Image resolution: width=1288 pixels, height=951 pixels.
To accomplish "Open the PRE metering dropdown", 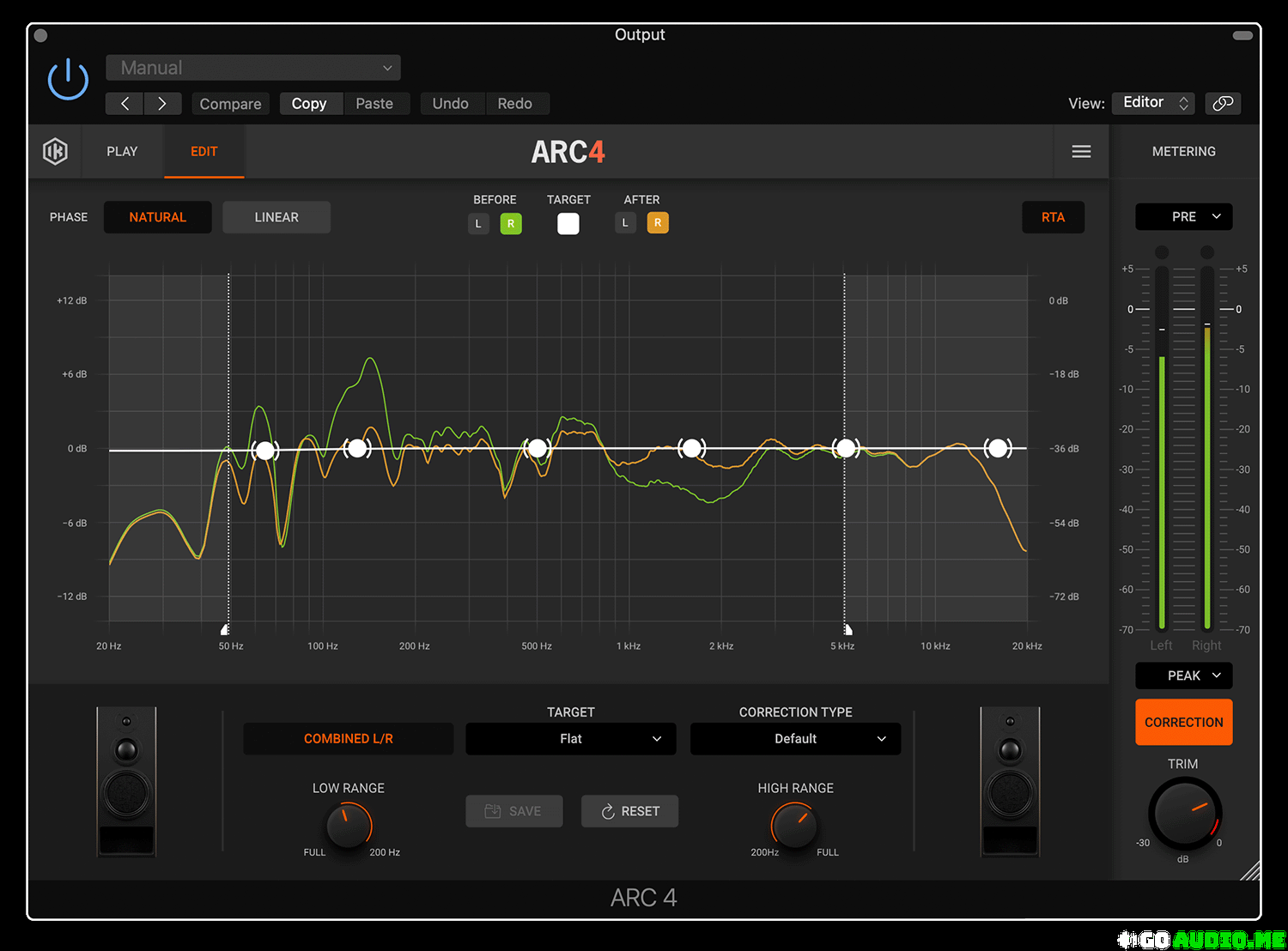I will (1183, 217).
